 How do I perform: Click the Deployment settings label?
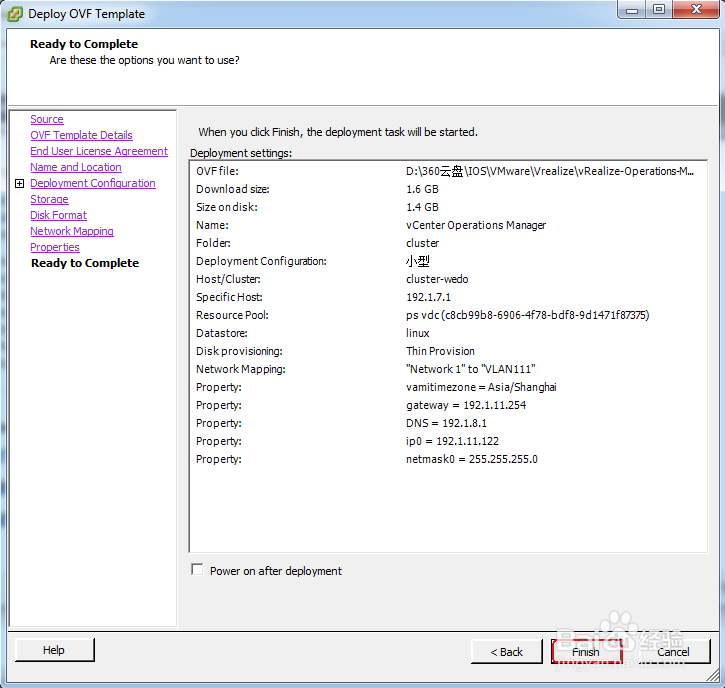241,153
